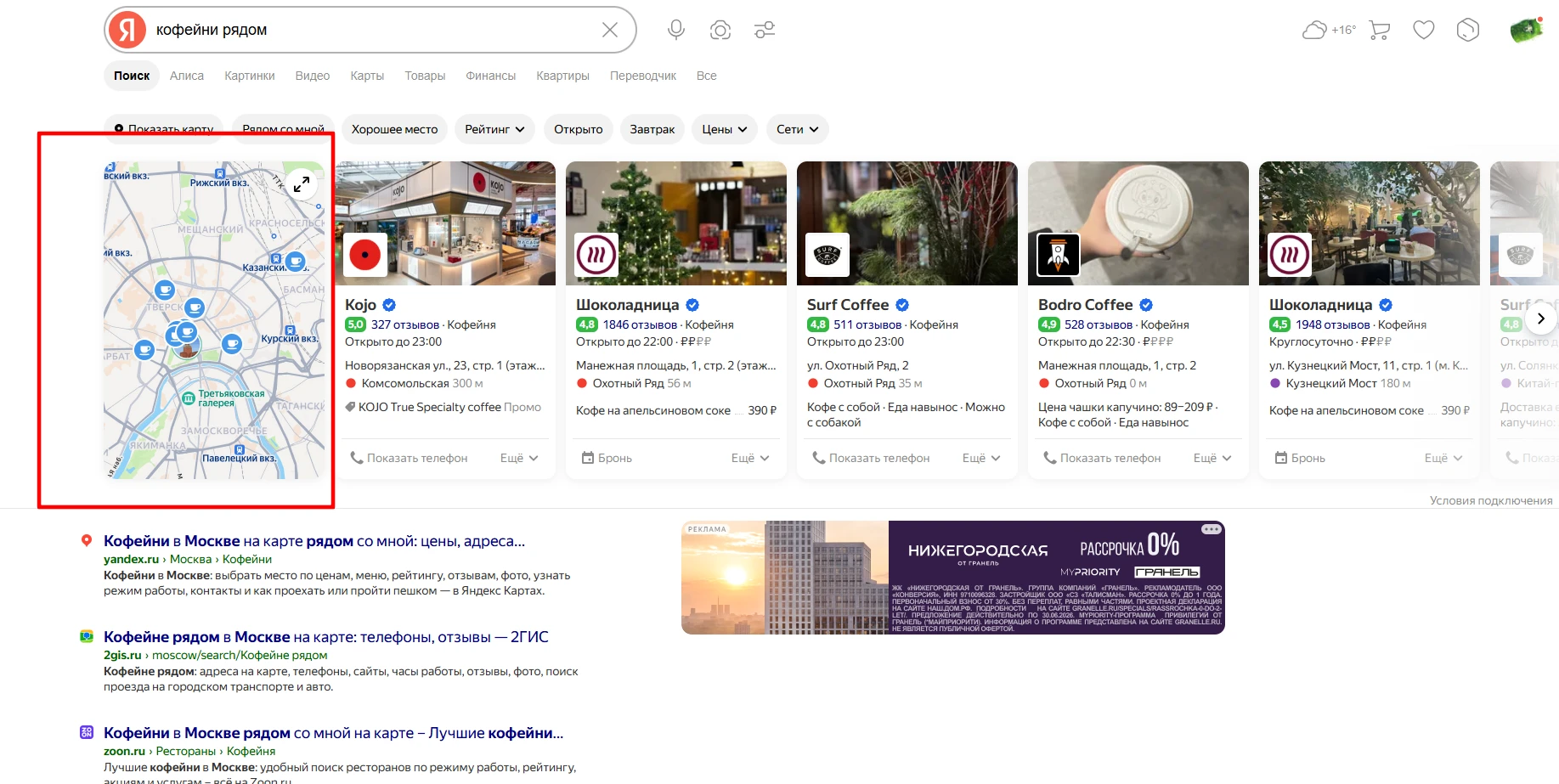Open the Квартиры tab
The width and height of the screenshot is (1559, 784).
click(562, 76)
